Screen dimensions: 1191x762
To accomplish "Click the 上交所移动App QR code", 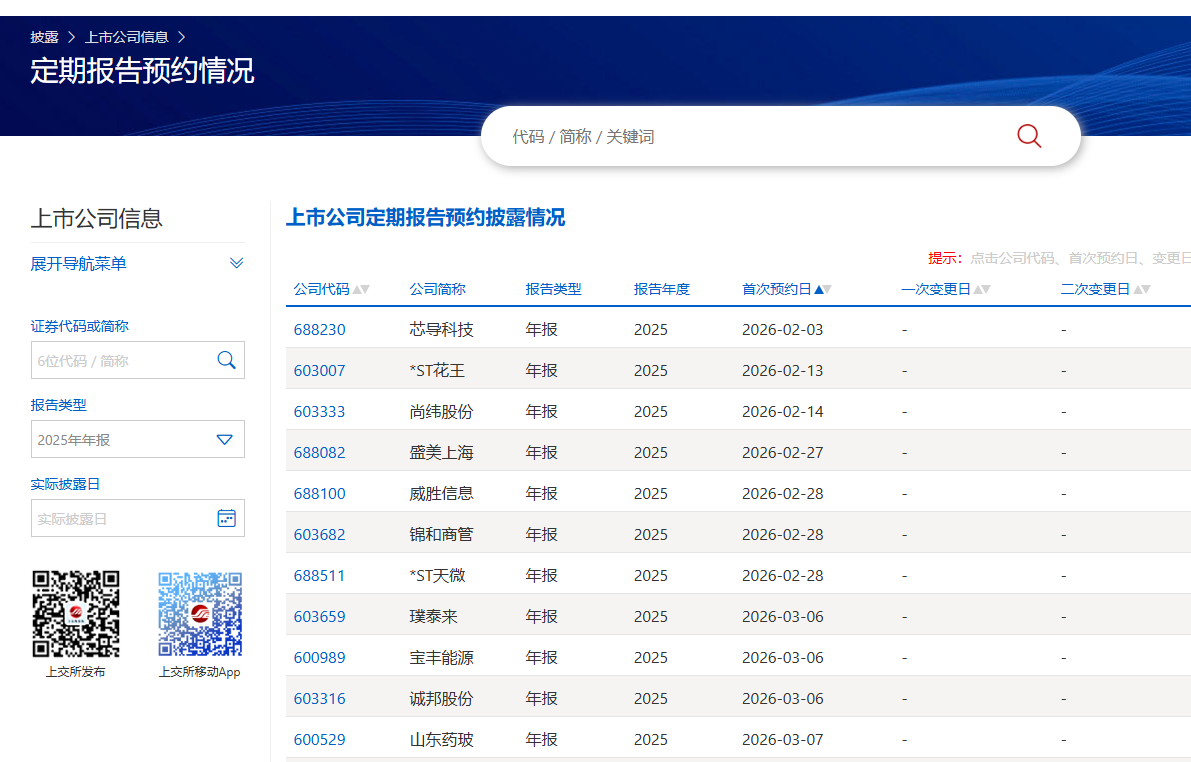I will click(x=200, y=613).
